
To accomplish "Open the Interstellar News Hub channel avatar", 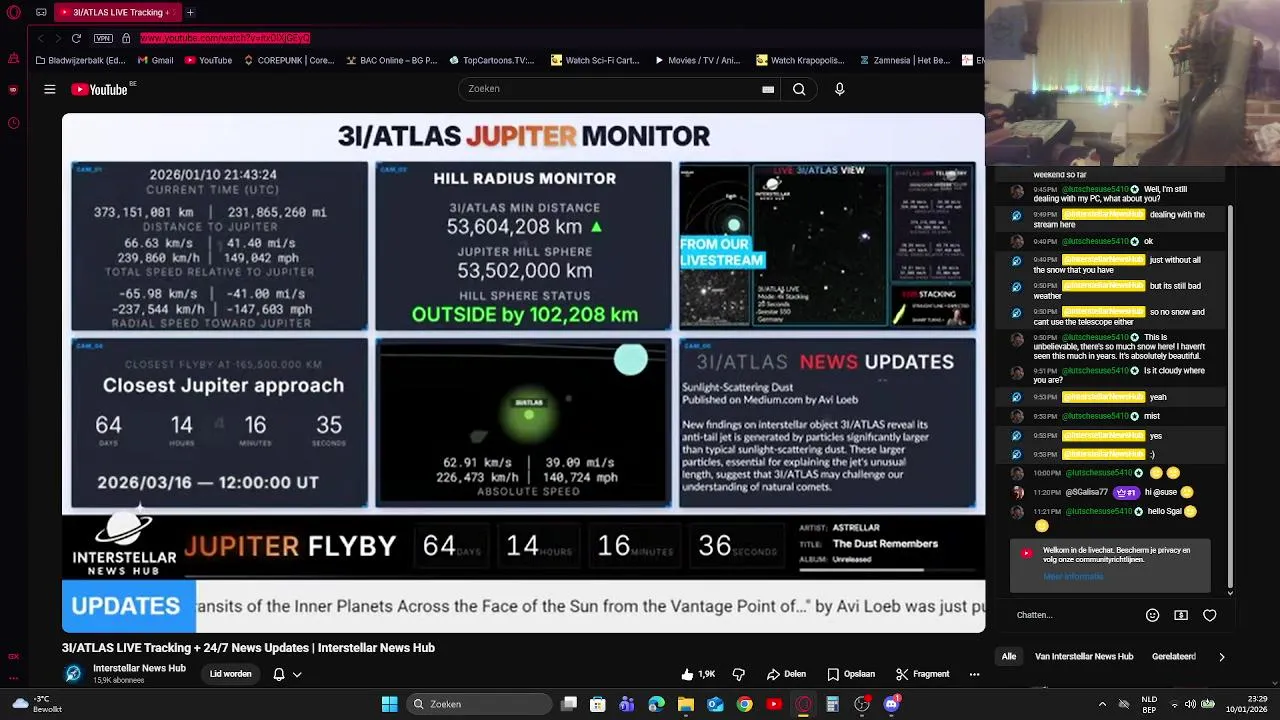I will (x=73, y=674).
